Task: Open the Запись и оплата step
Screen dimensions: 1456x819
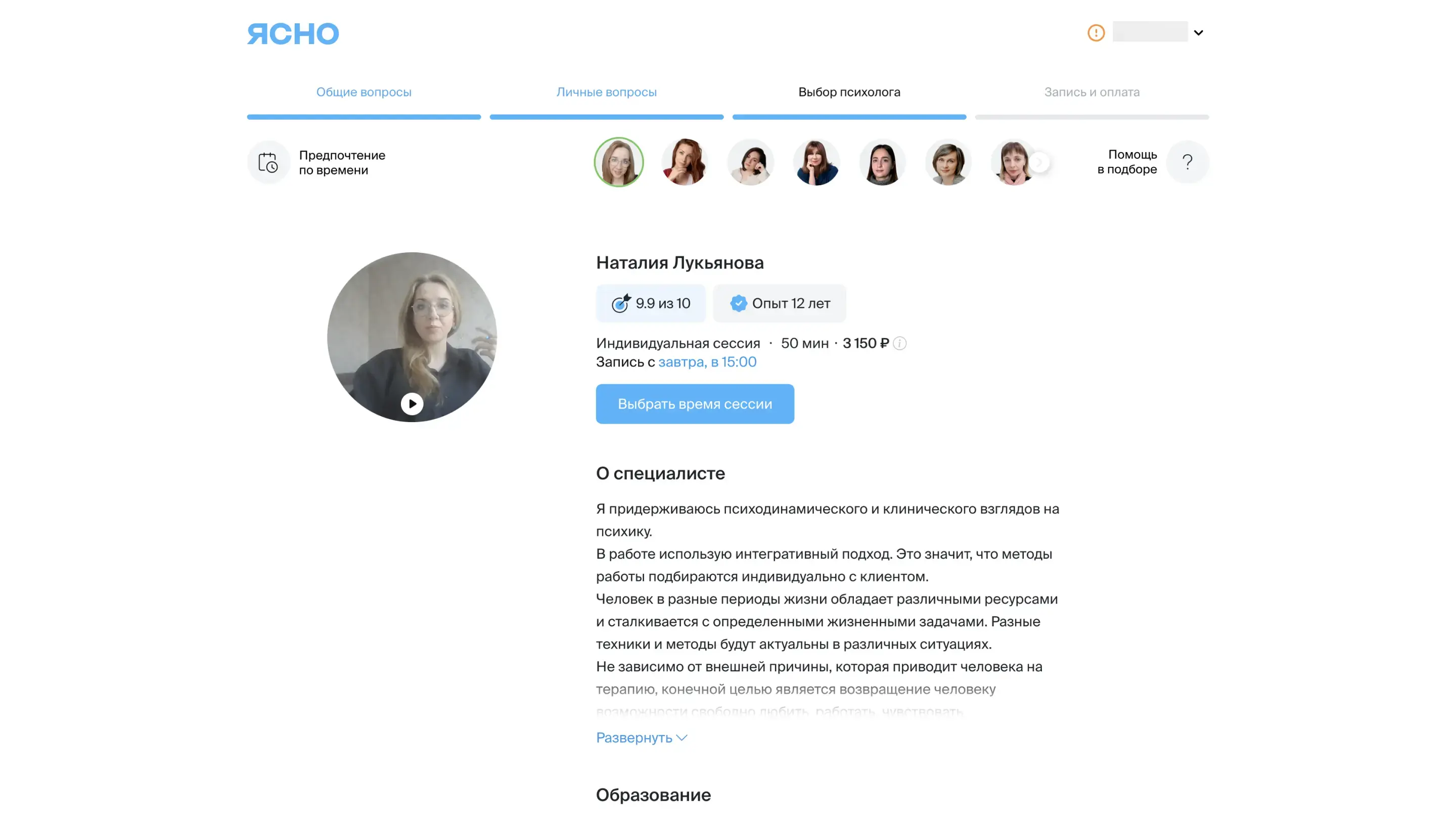Action: [x=1091, y=92]
